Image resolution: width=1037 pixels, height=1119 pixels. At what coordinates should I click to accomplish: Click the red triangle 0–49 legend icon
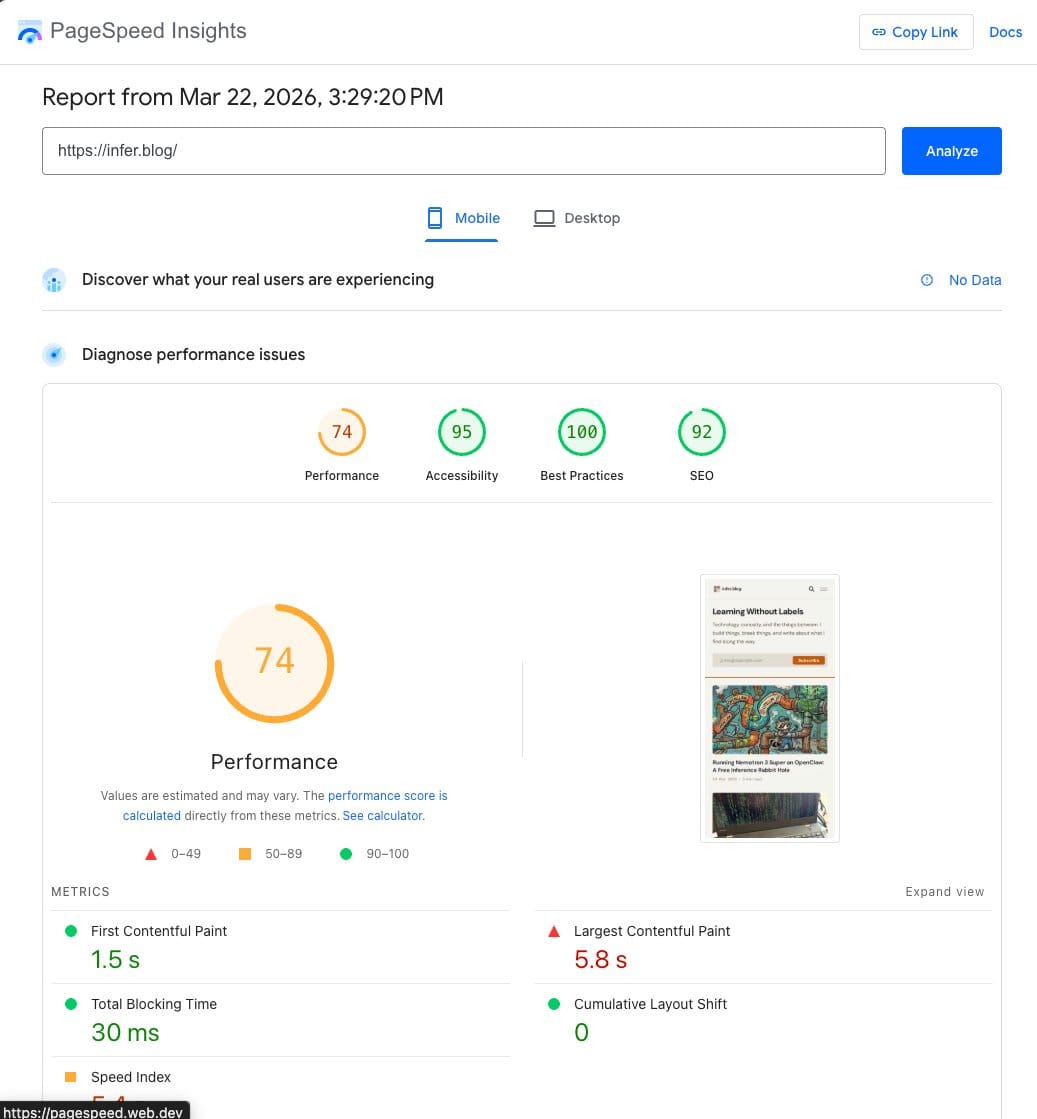[x=151, y=854]
